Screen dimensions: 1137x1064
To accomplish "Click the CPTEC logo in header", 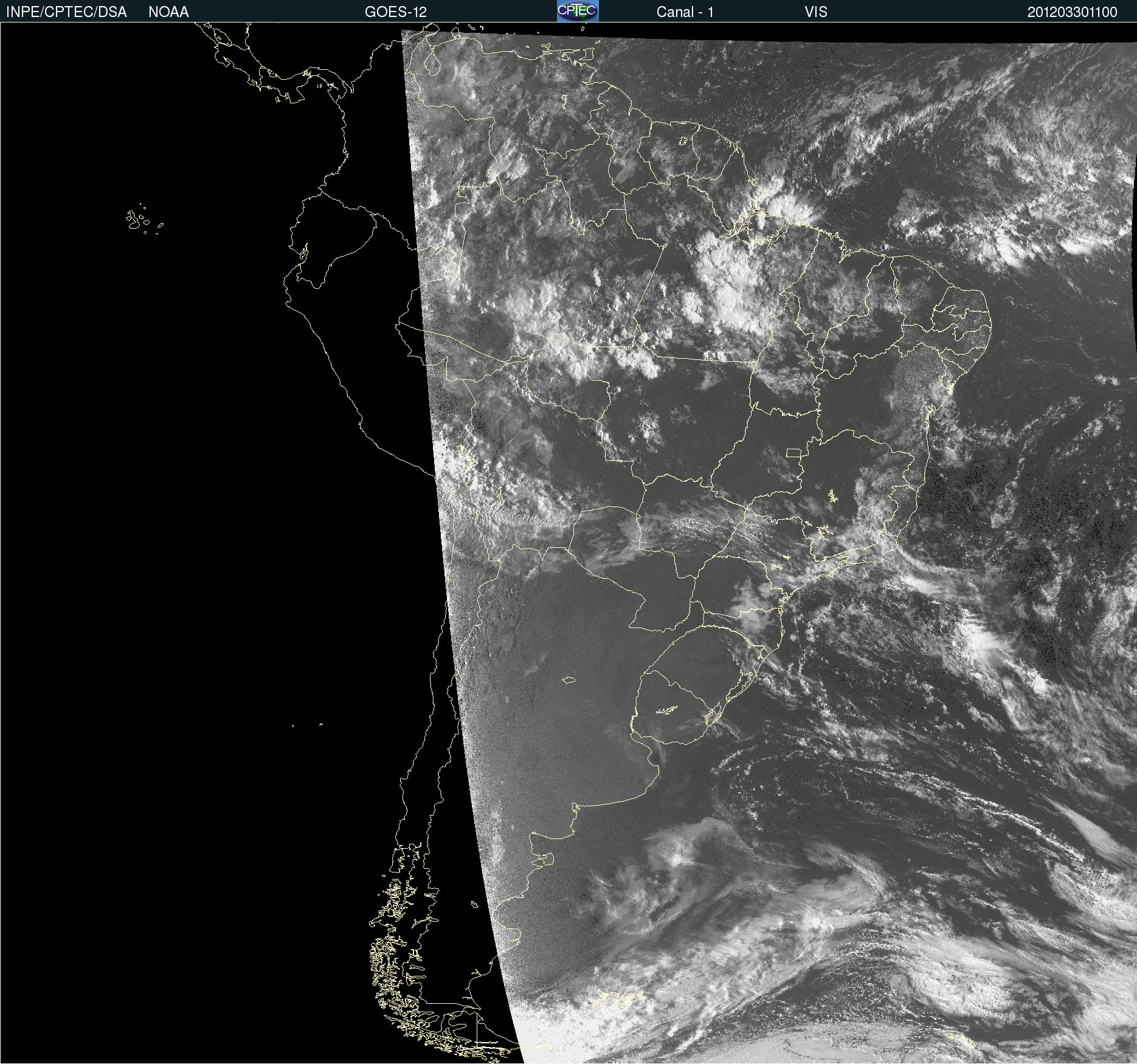I will coord(578,11).
